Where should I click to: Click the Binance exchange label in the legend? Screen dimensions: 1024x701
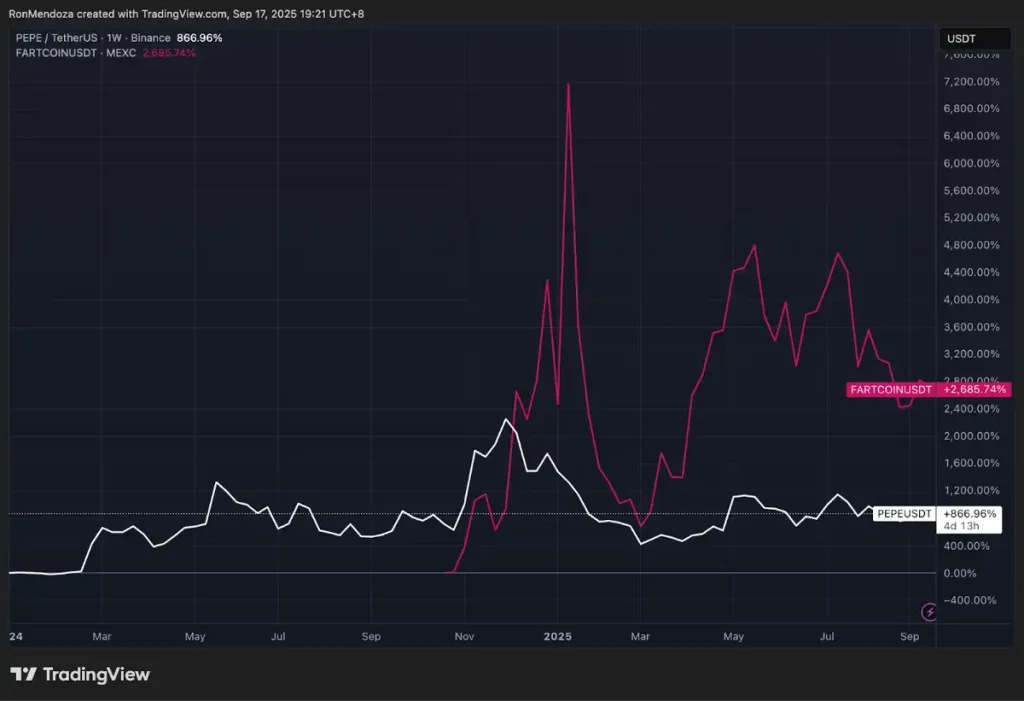150,37
